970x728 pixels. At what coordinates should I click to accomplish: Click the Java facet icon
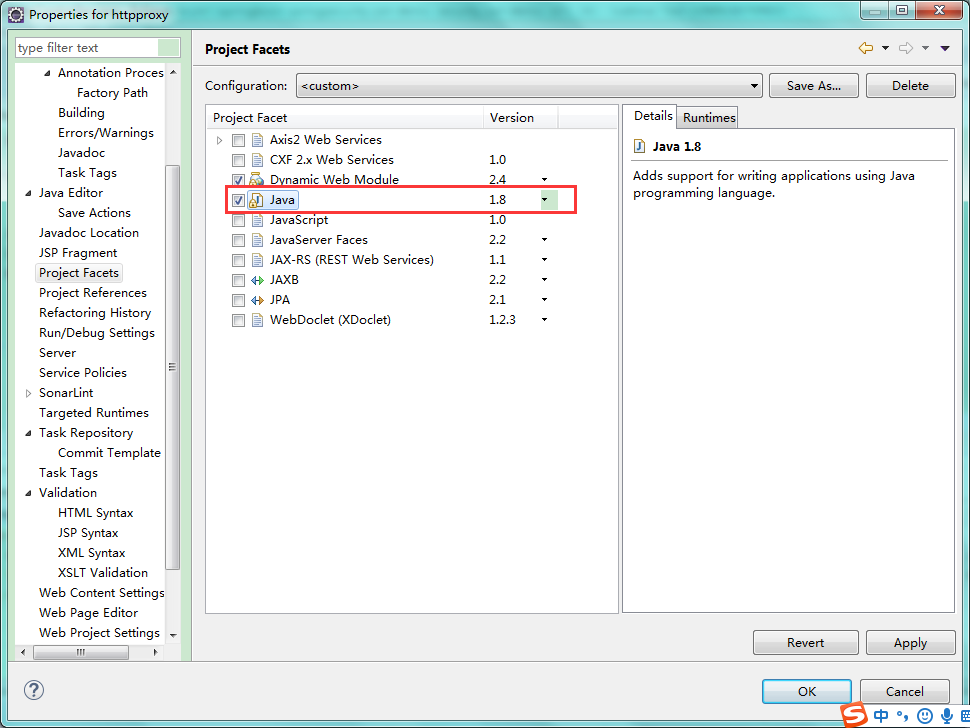(x=256, y=200)
